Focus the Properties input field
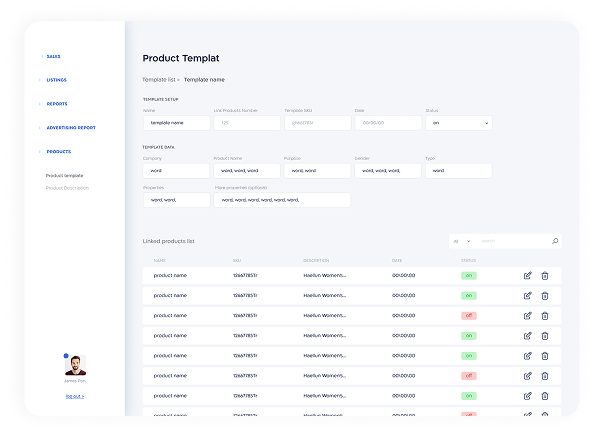596x435 pixels. coord(176,200)
